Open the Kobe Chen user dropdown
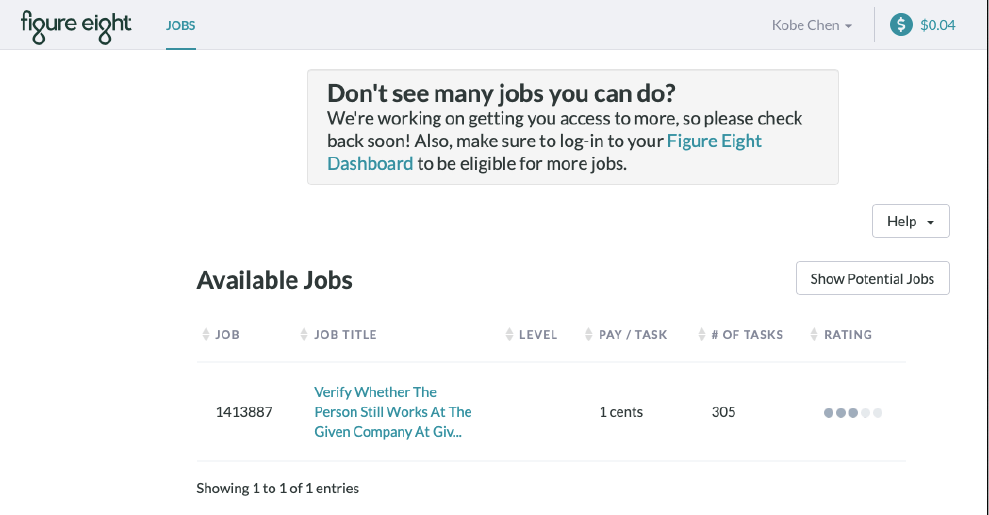 tap(812, 25)
